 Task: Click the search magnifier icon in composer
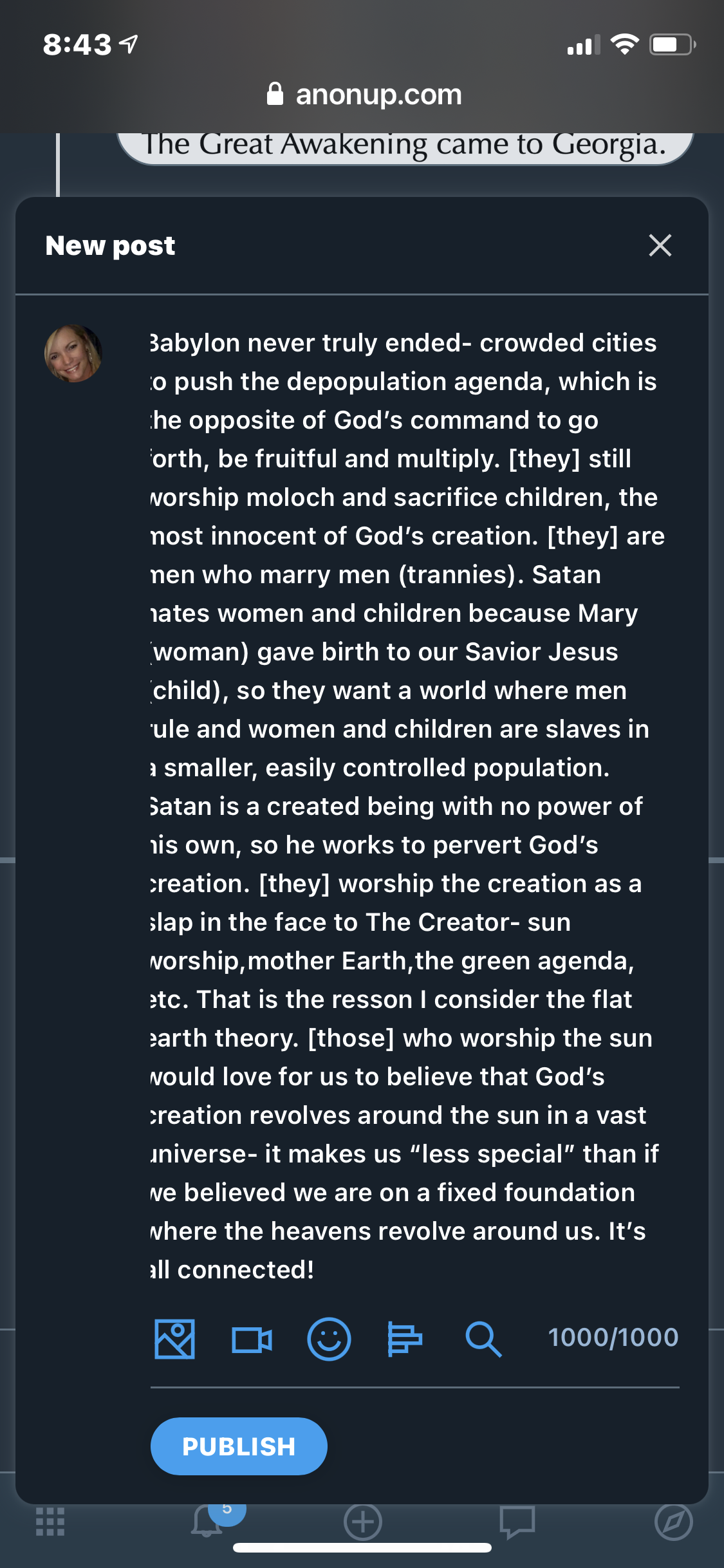[483, 1339]
